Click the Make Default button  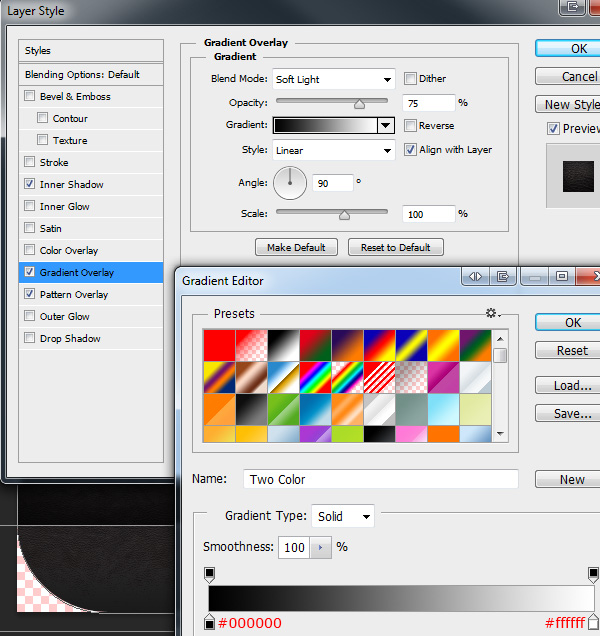click(x=296, y=247)
